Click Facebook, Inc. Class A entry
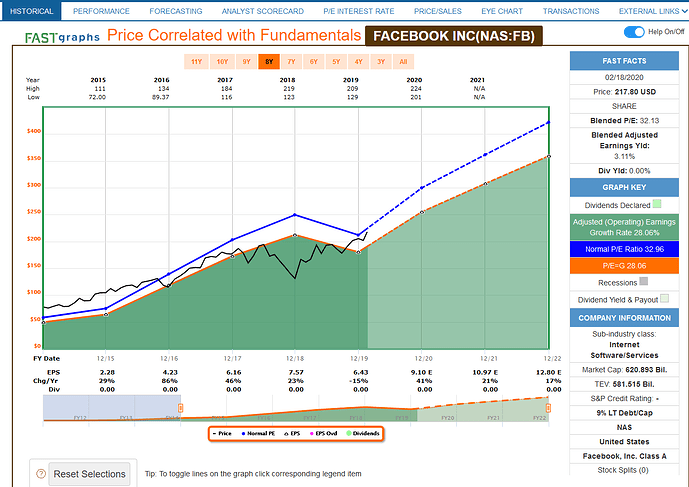This screenshot has width=689, height=487. [624, 456]
